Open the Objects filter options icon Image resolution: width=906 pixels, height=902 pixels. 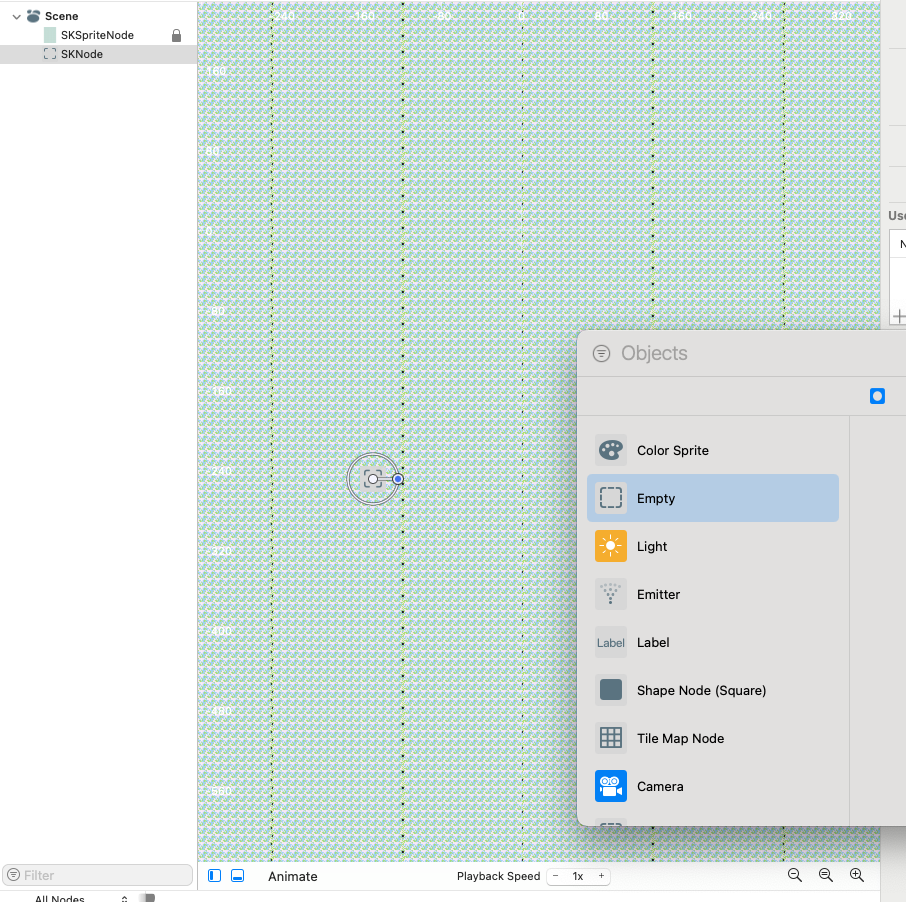(601, 353)
